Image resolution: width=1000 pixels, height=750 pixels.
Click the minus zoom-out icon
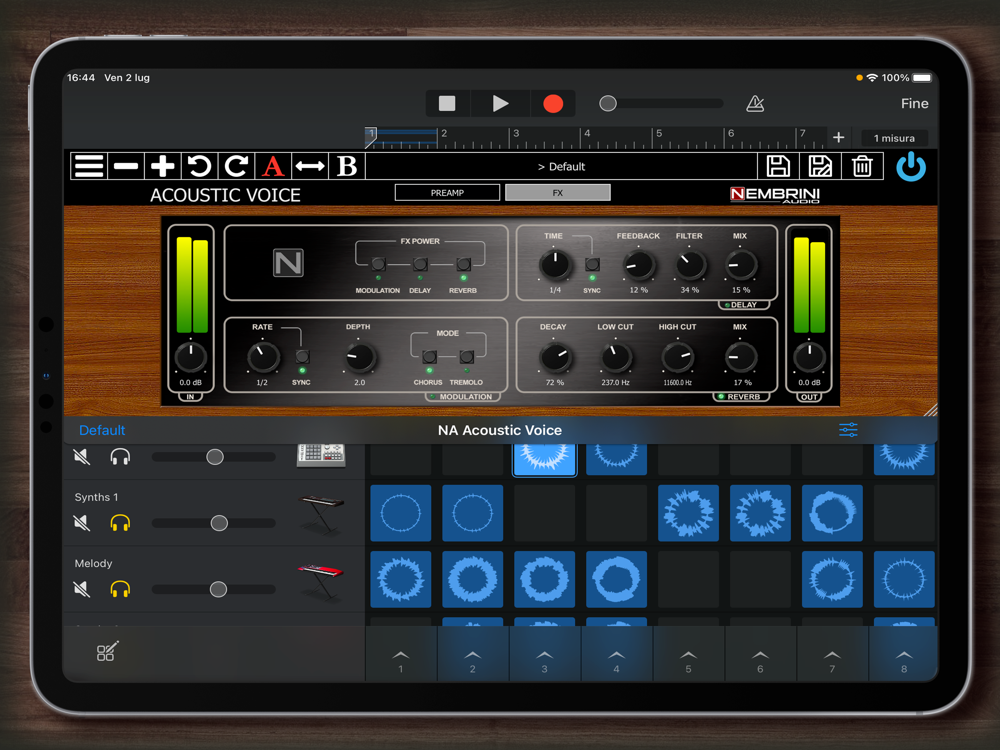pos(126,166)
